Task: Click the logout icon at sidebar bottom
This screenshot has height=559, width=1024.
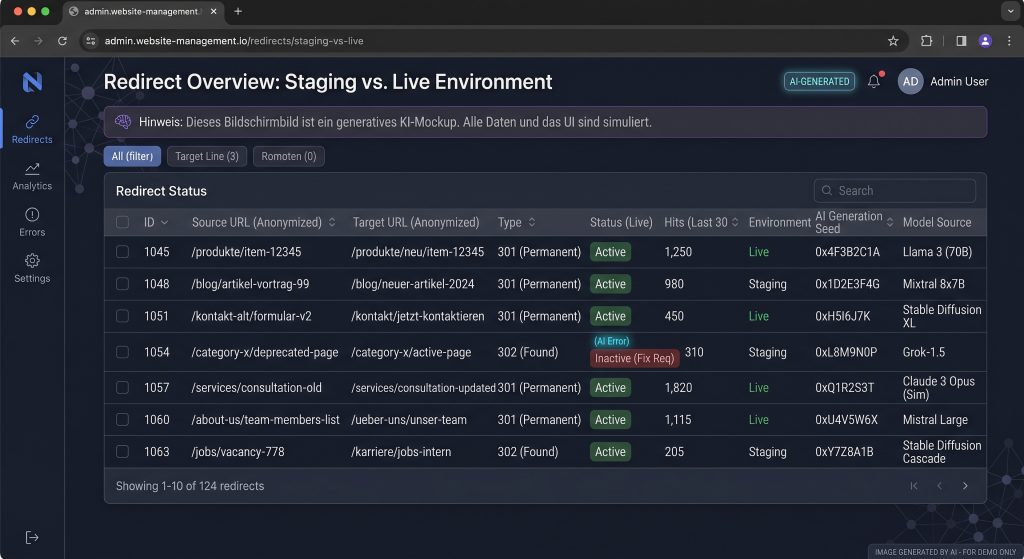Action: [x=32, y=537]
